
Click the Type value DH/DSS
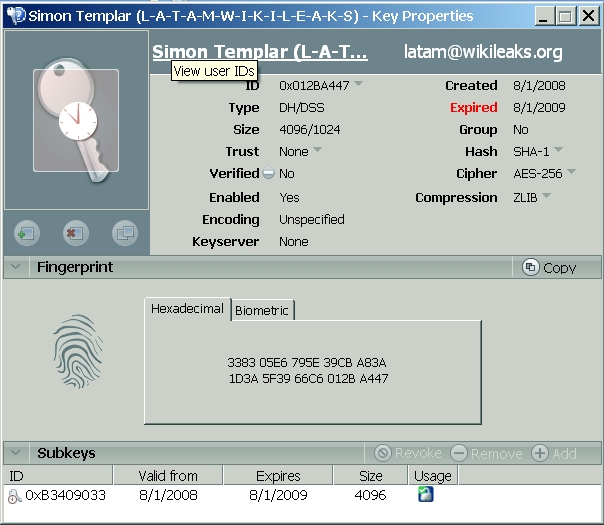(x=302, y=107)
